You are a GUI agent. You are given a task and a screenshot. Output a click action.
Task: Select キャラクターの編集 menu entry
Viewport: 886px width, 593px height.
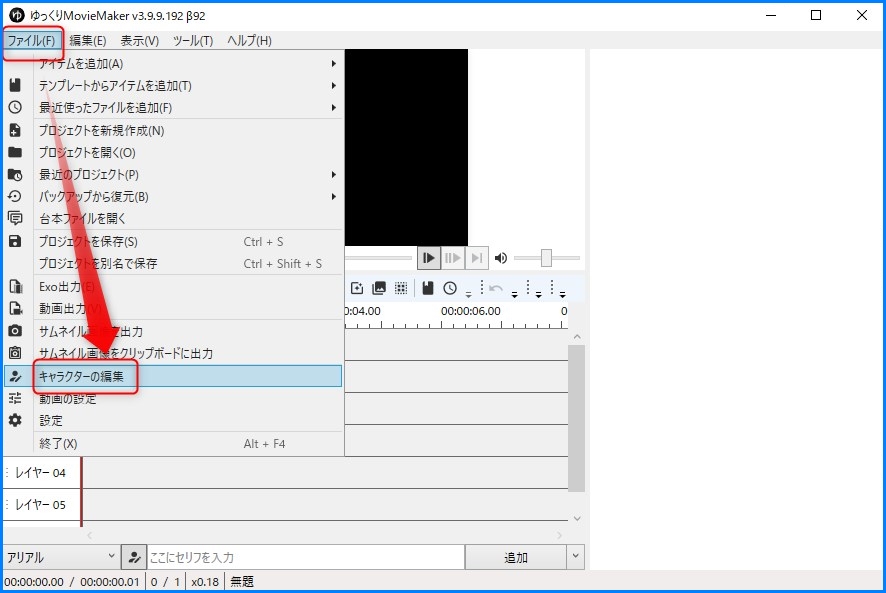click(x=173, y=376)
